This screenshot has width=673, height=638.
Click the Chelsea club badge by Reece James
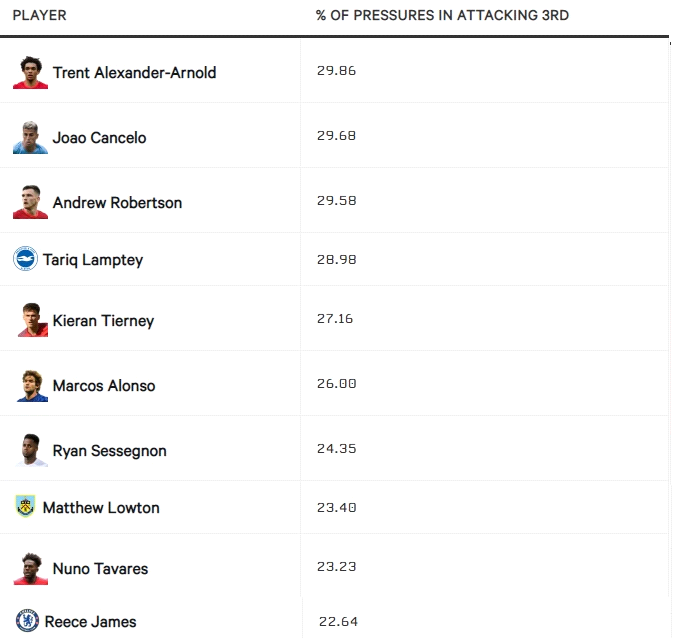pyautogui.click(x=26, y=621)
